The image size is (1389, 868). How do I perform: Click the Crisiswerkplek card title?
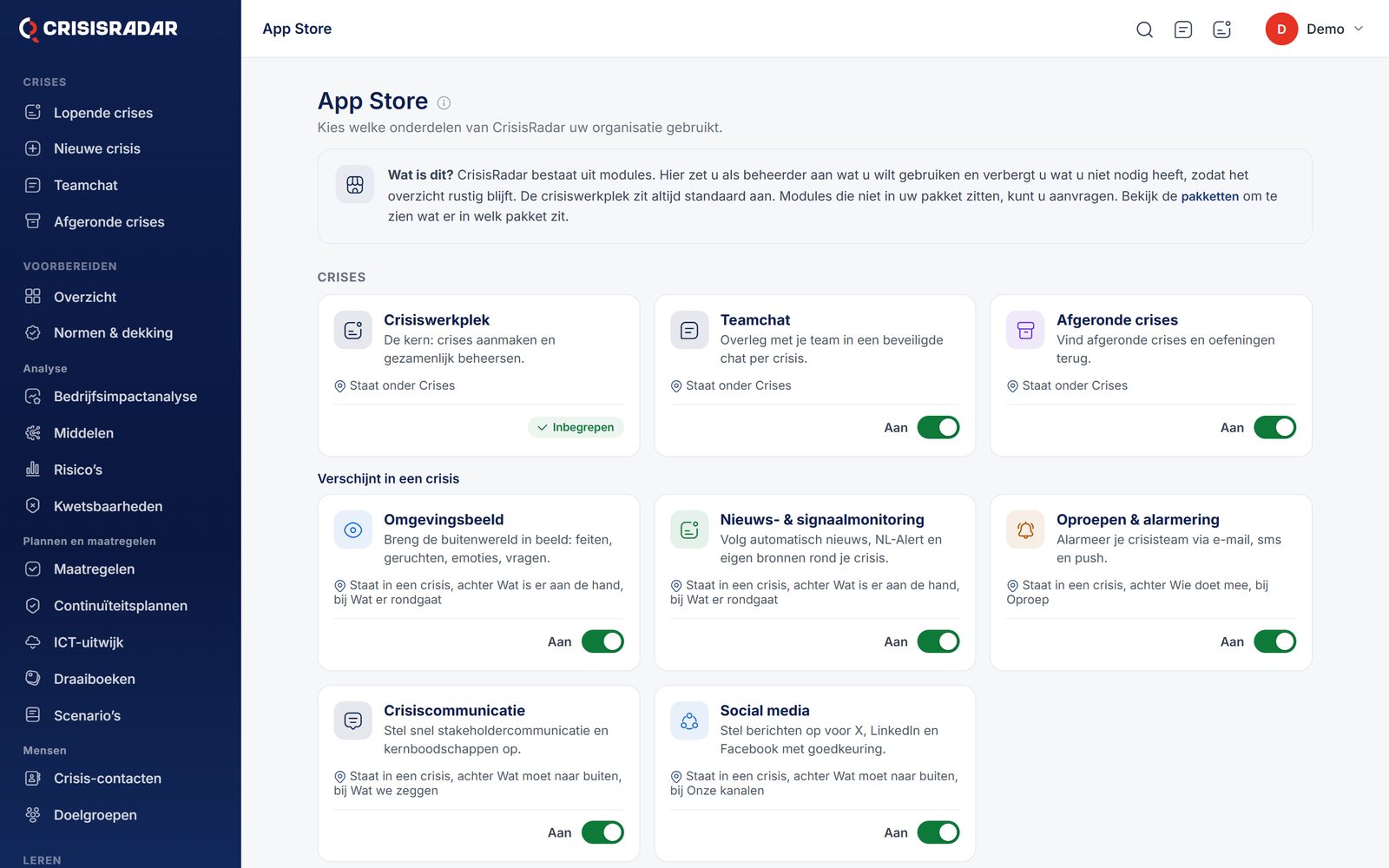click(437, 320)
